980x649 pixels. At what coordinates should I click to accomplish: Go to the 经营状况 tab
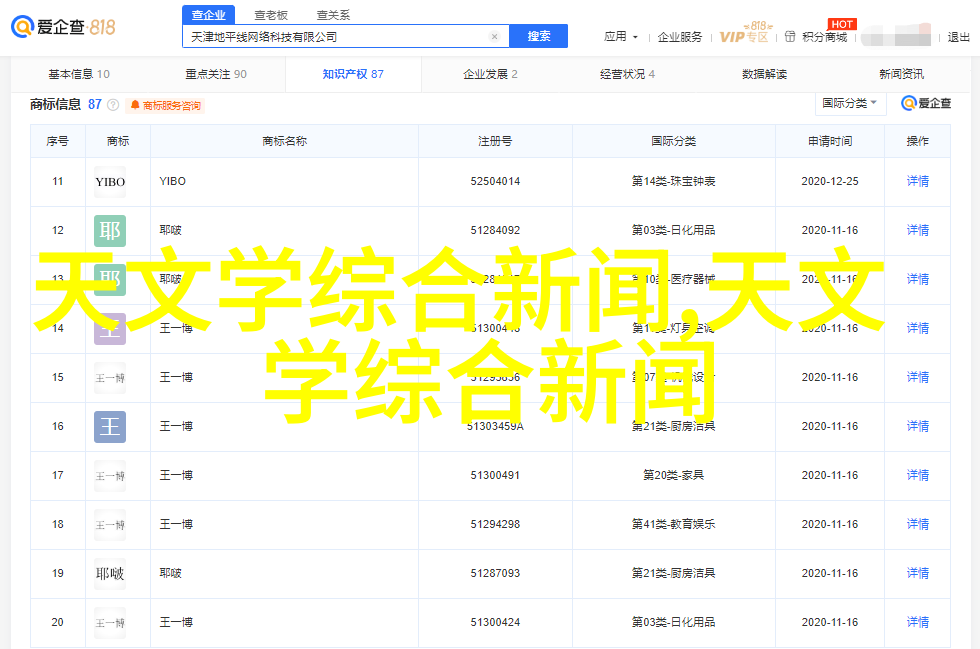pos(627,74)
